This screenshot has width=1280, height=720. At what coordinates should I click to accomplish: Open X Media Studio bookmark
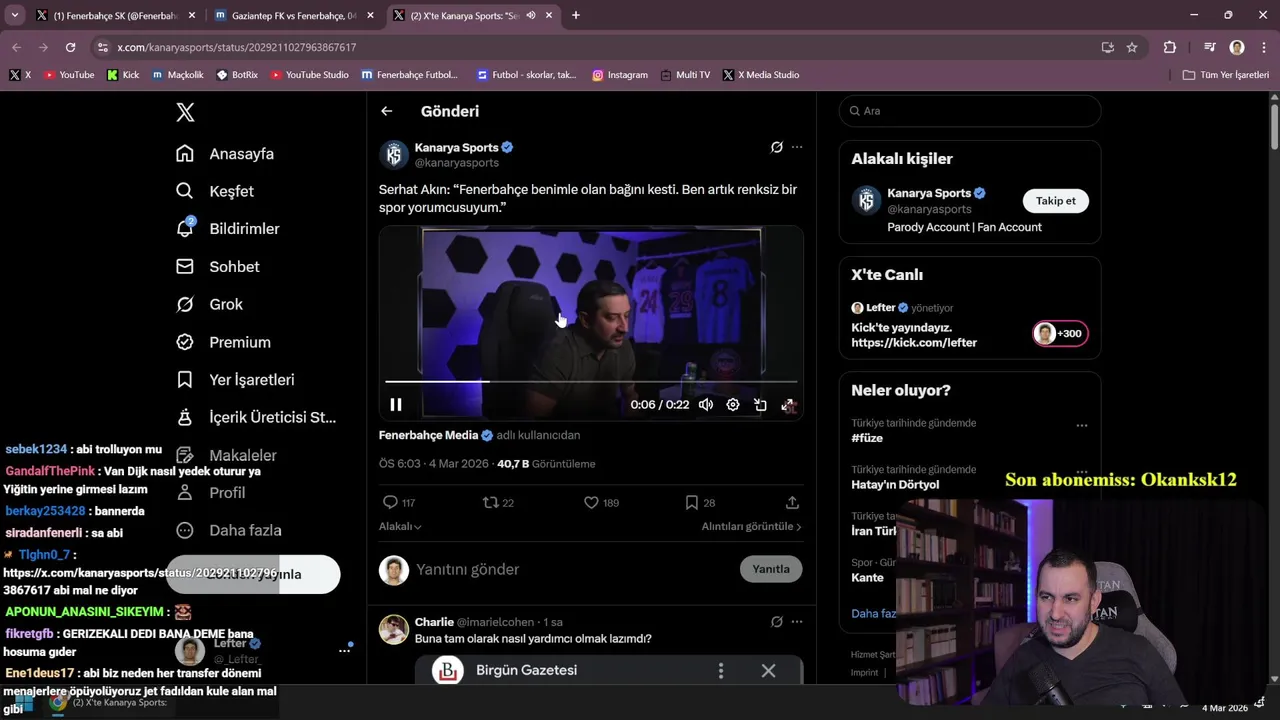click(761, 75)
